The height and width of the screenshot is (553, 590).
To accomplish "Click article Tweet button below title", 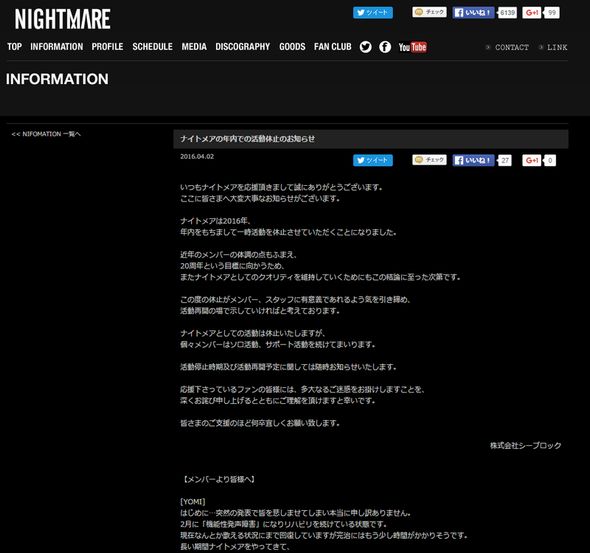I will [373, 160].
